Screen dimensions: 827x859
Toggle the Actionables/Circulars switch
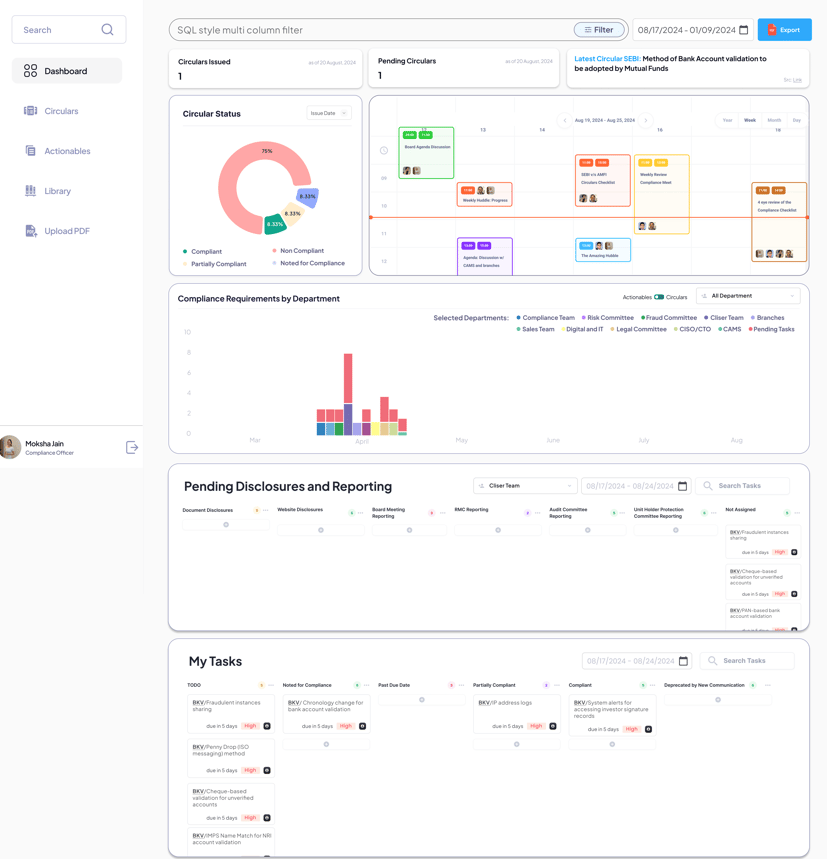(x=659, y=297)
